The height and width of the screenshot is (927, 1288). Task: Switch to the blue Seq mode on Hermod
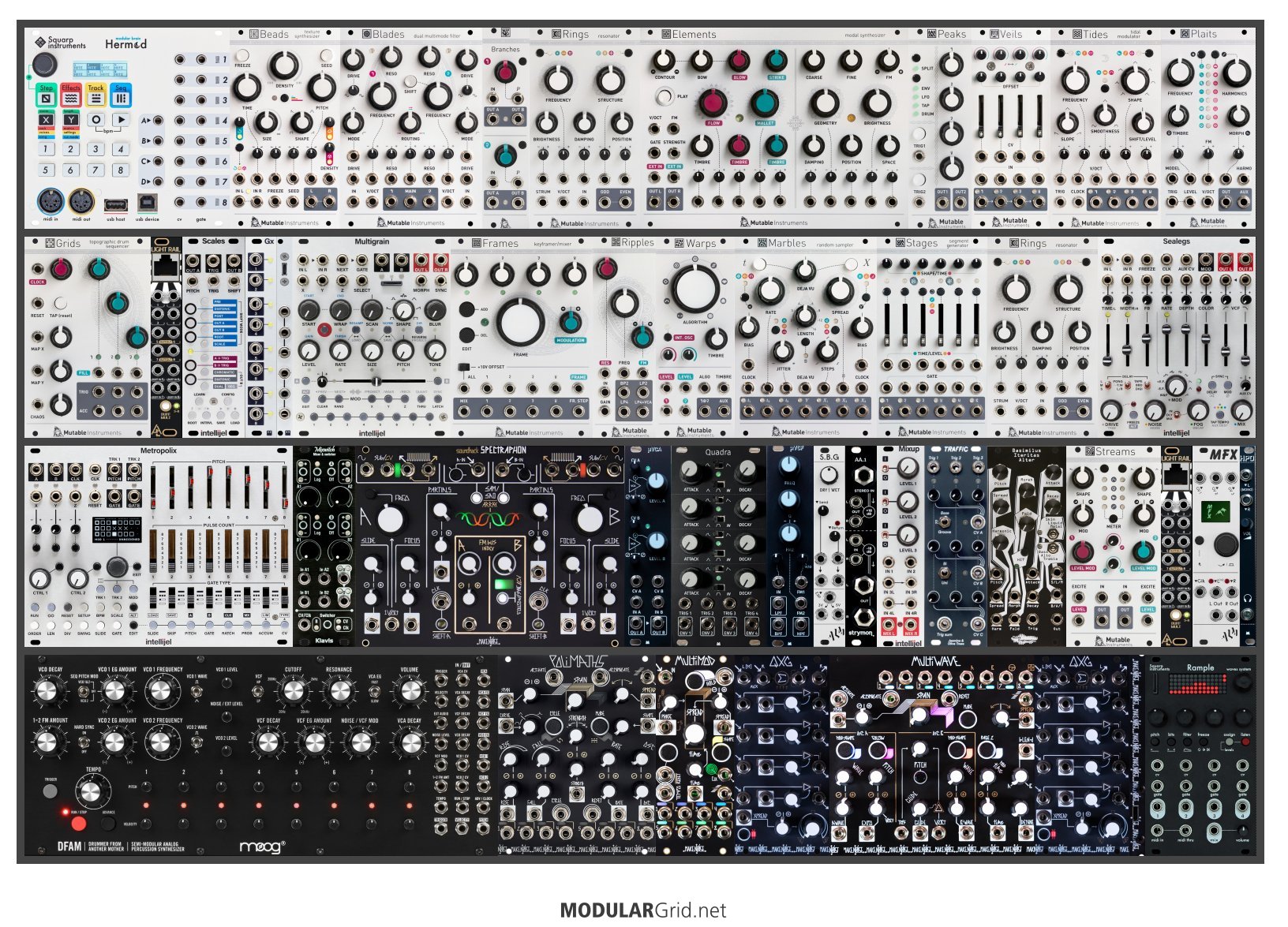120,95
